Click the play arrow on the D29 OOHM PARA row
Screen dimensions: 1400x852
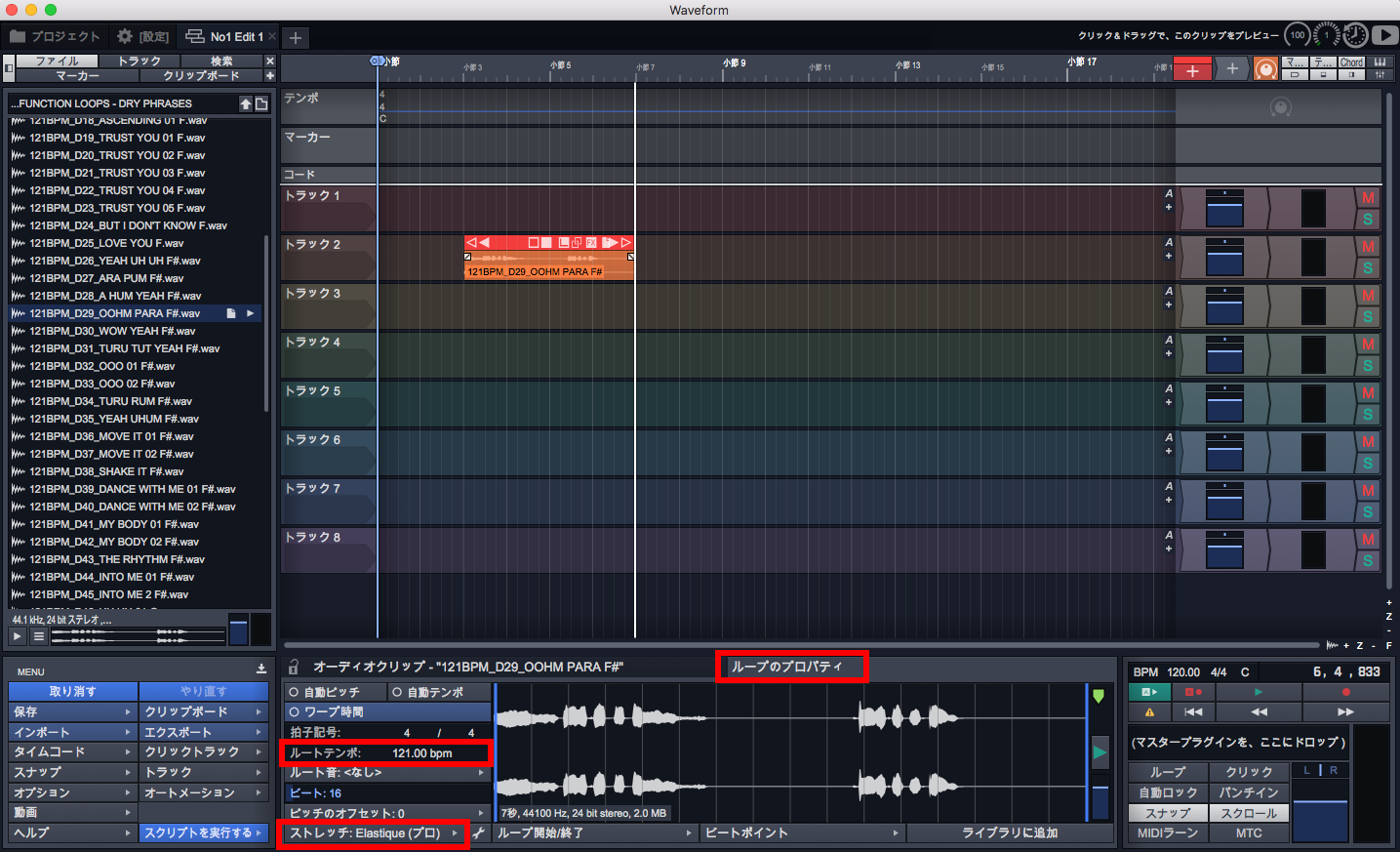point(251,313)
